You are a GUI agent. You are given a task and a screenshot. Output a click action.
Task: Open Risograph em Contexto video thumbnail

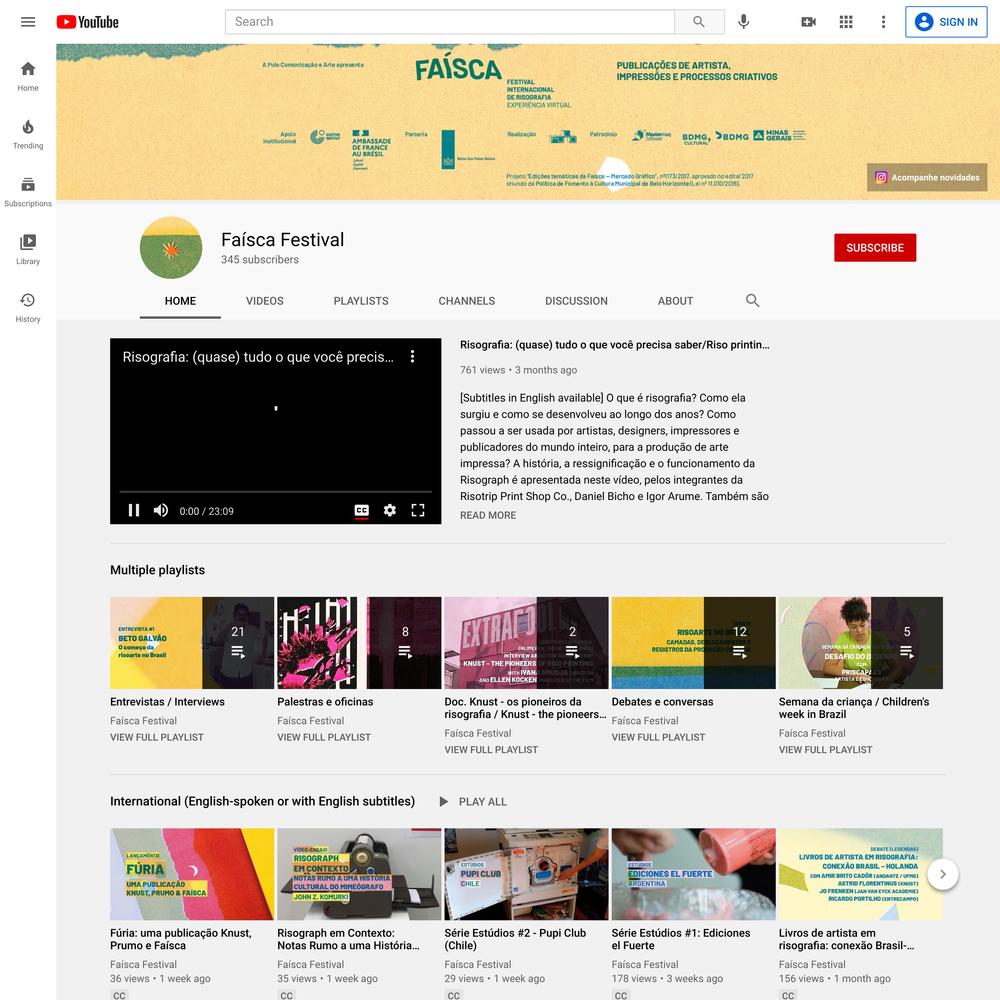(x=359, y=874)
